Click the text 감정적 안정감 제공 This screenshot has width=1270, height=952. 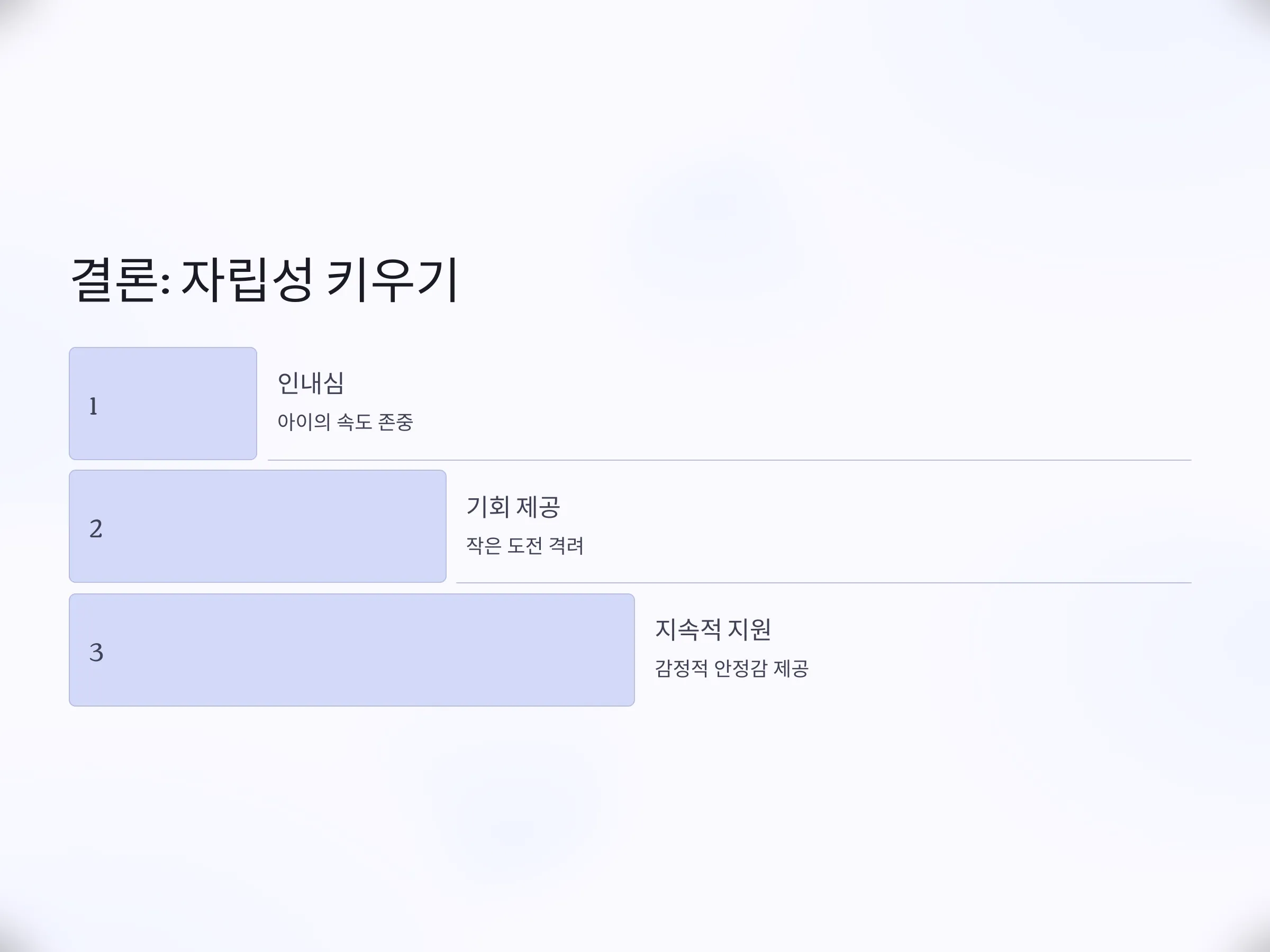point(731,668)
